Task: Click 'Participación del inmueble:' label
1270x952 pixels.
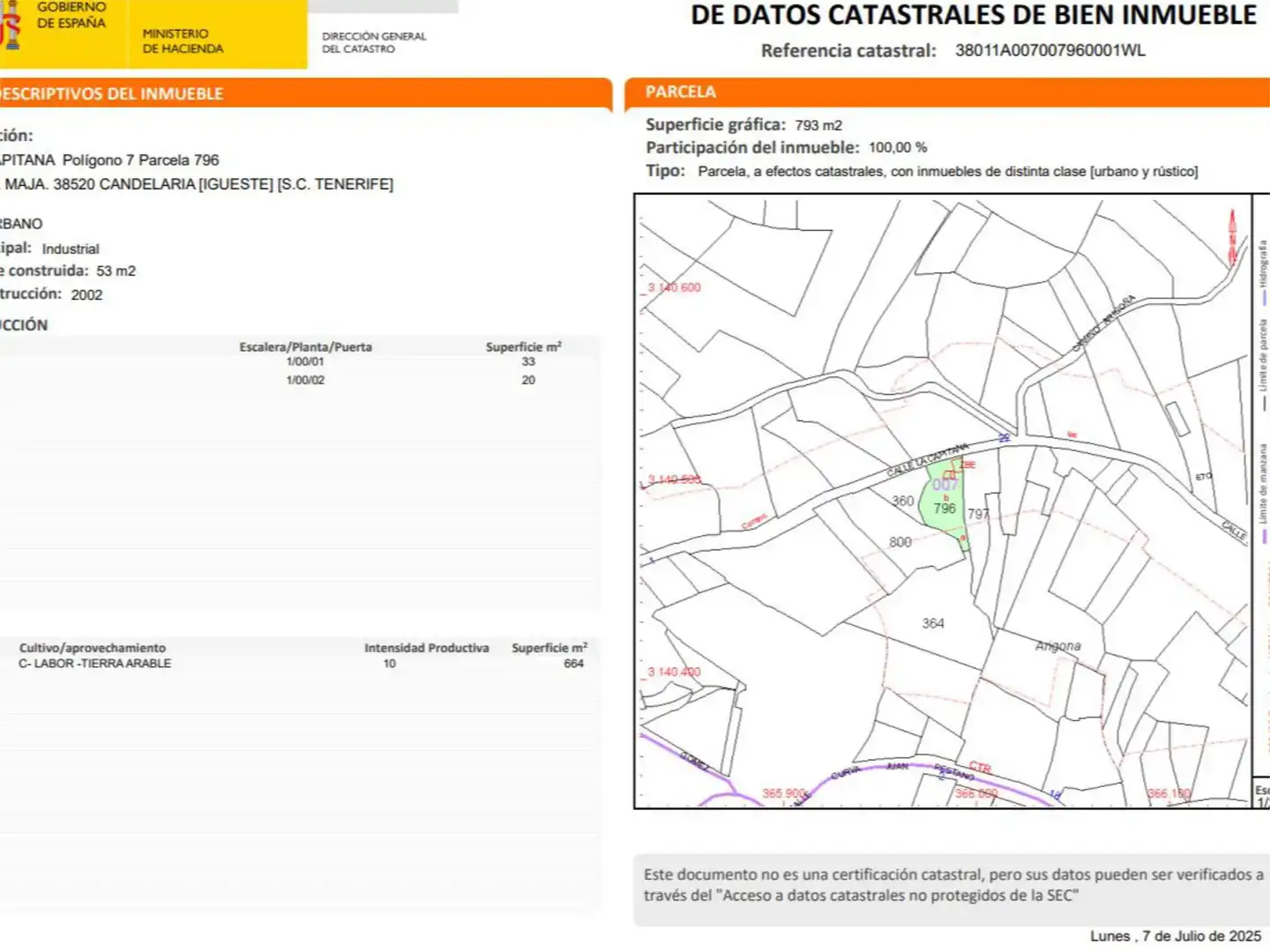Action: pos(752,147)
